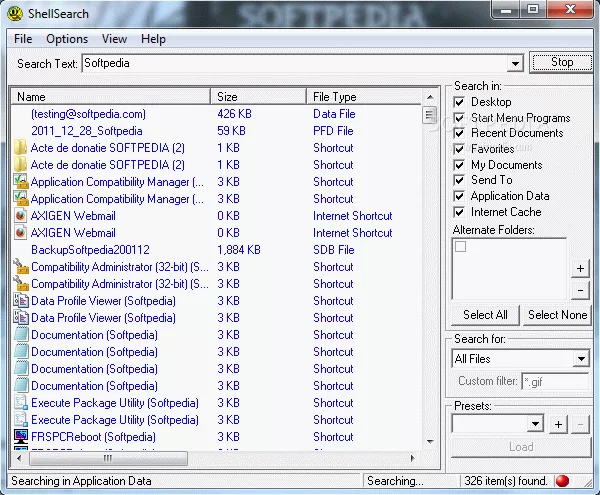Open the Options menu
This screenshot has width=600, height=495.
coord(67,39)
